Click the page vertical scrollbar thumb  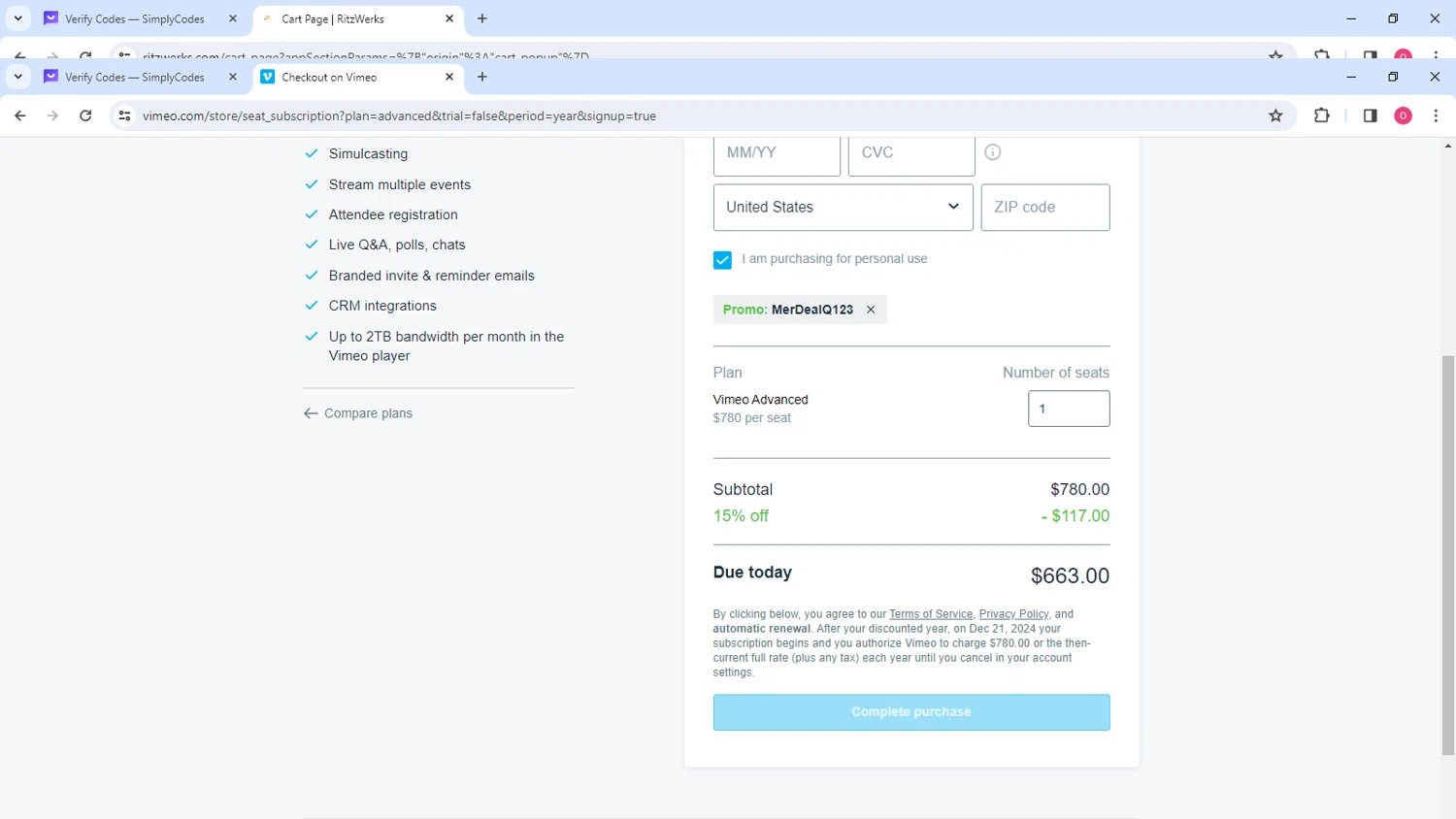coord(1448,555)
